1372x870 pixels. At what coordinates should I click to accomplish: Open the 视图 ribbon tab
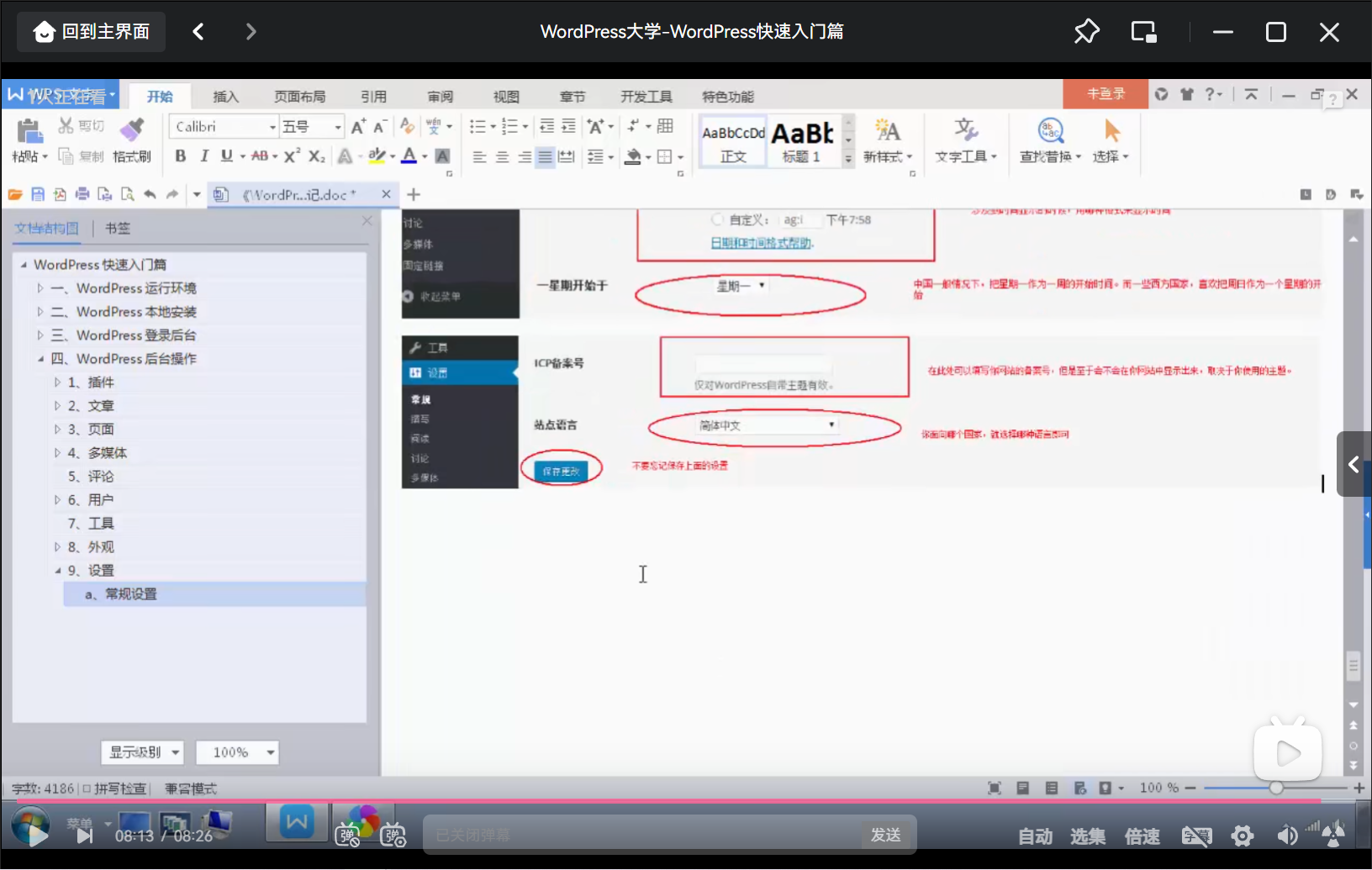pyautogui.click(x=506, y=97)
